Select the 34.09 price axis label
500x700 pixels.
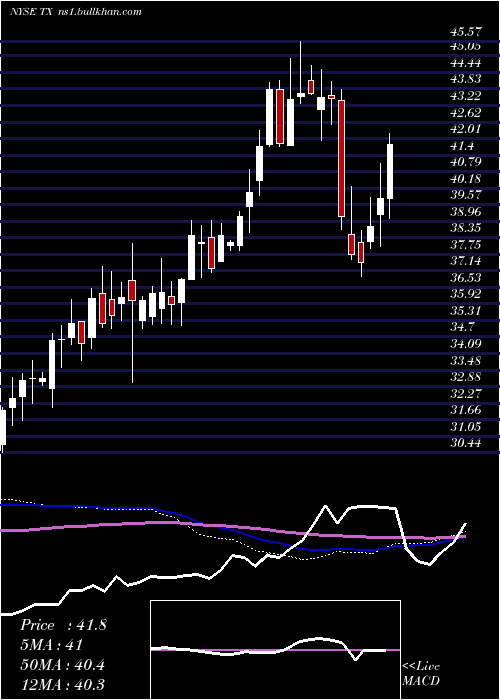click(465, 344)
